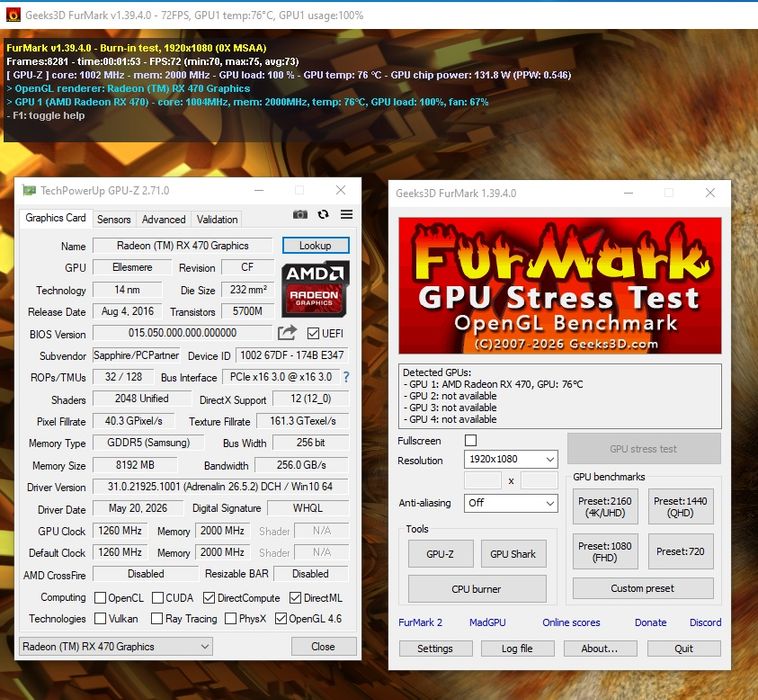Screen dimensions: 758x700
Task: Open the GPU selector dropdown in GPU-Z
Action: pos(116,646)
